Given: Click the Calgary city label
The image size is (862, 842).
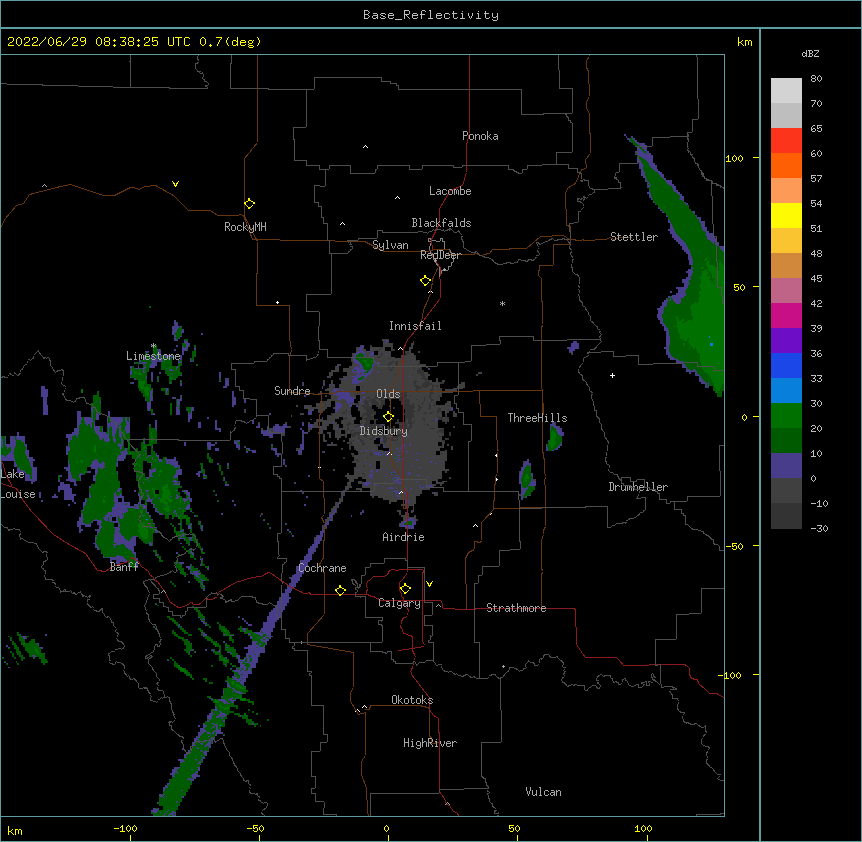Looking at the screenshot, I should pyautogui.click(x=399, y=603).
